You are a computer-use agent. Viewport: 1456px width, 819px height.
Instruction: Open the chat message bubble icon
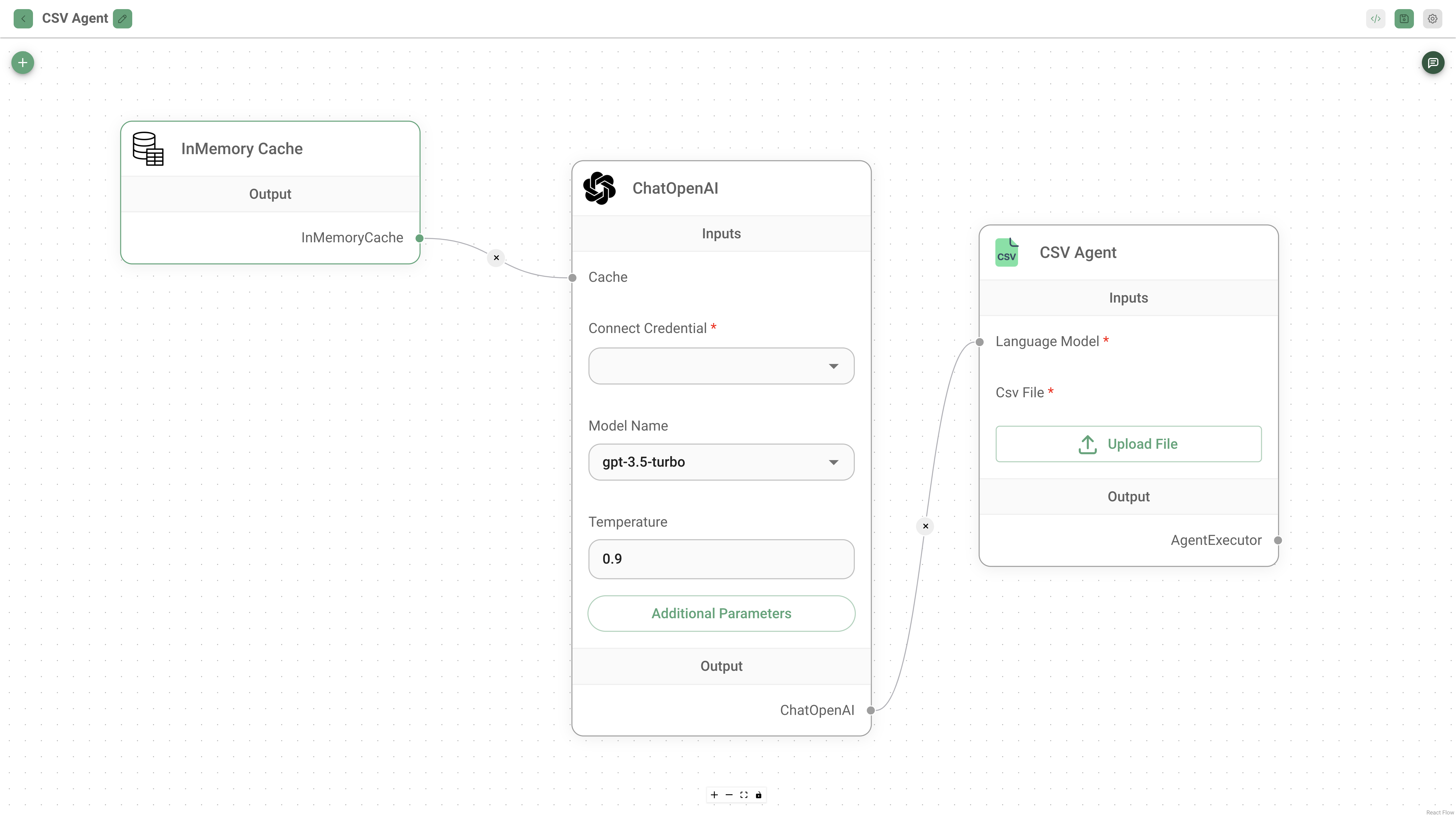click(x=1433, y=63)
